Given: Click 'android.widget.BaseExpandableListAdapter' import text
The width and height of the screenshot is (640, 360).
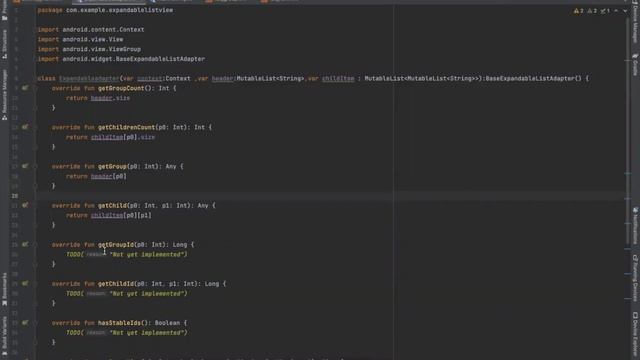Looking at the screenshot, I should click(133, 59).
